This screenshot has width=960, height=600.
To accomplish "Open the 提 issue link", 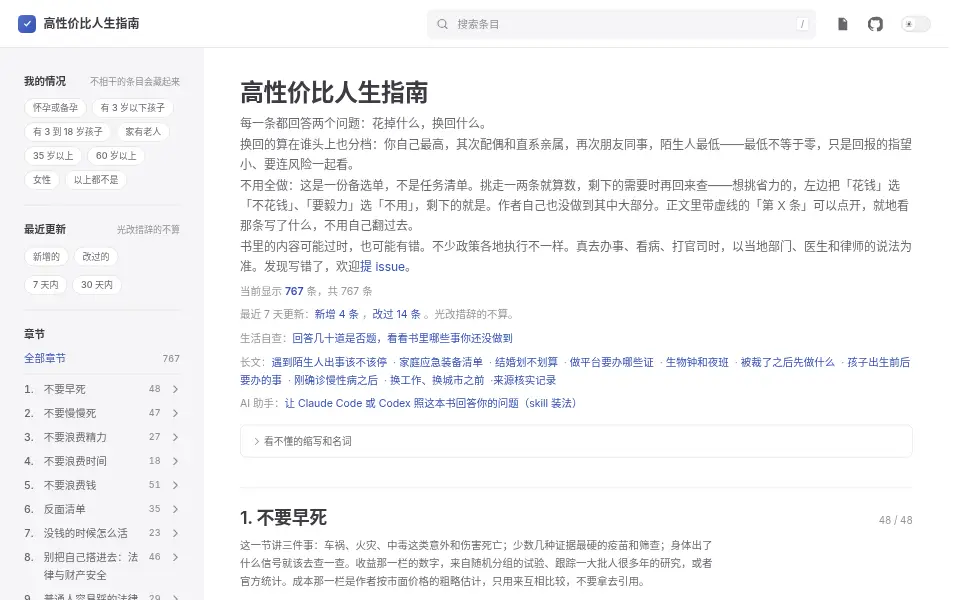I will 383,267.
